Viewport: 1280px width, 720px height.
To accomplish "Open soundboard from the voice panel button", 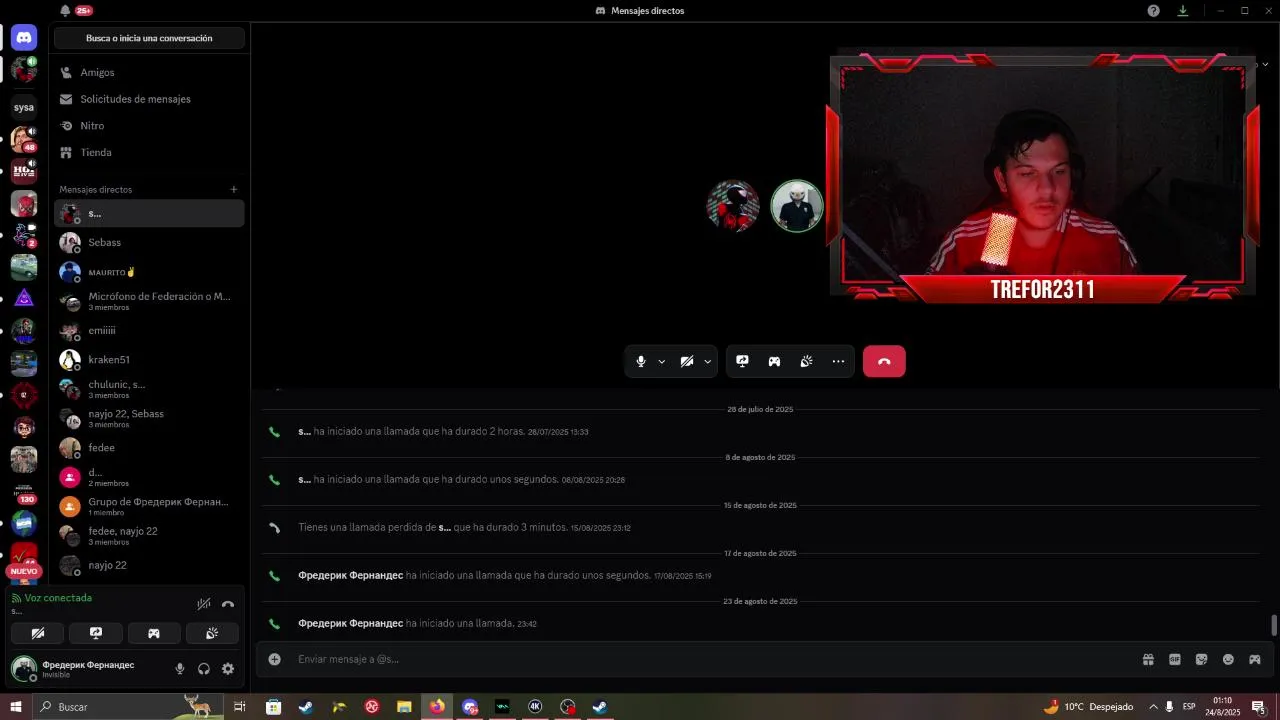I will pyautogui.click(x=212, y=633).
